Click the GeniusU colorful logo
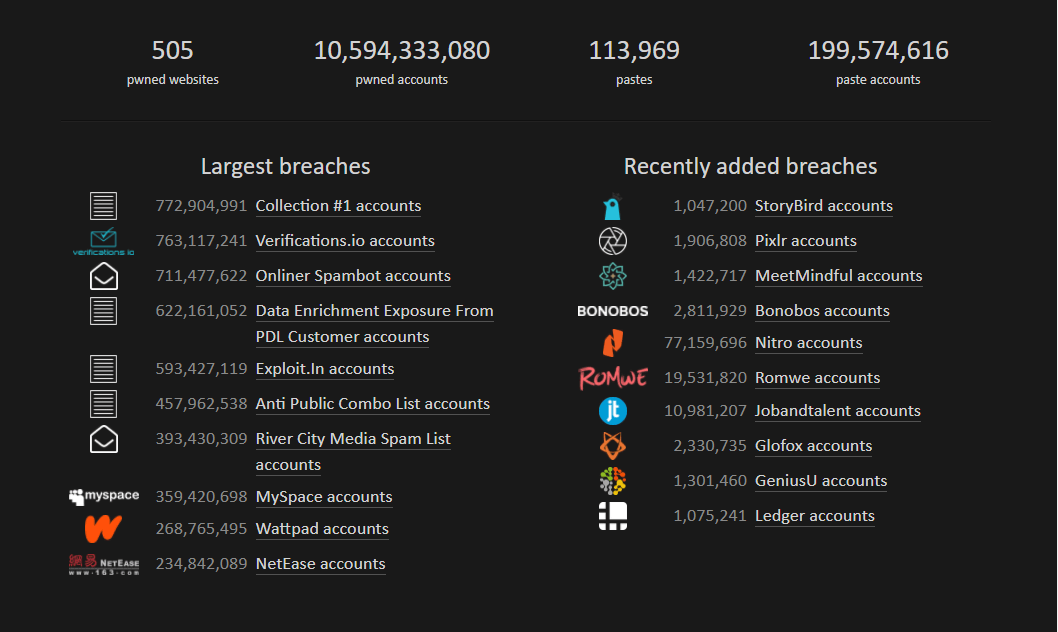The height and width of the screenshot is (632, 1058). click(612, 481)
